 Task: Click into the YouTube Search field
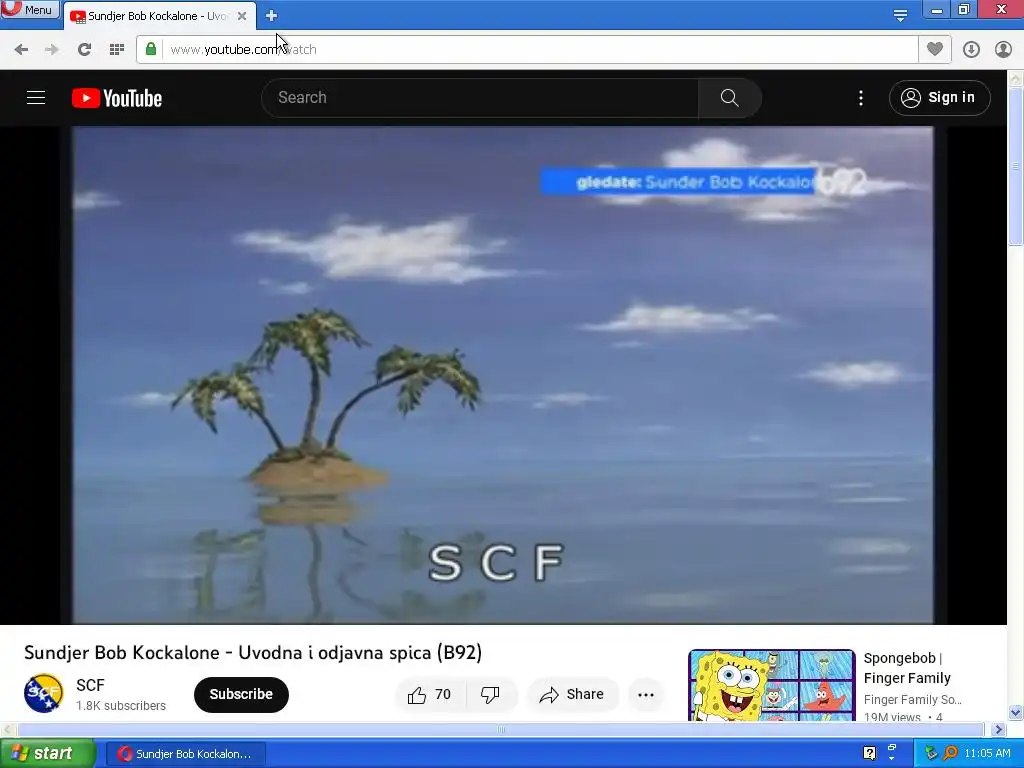click(x=480, y=98)
